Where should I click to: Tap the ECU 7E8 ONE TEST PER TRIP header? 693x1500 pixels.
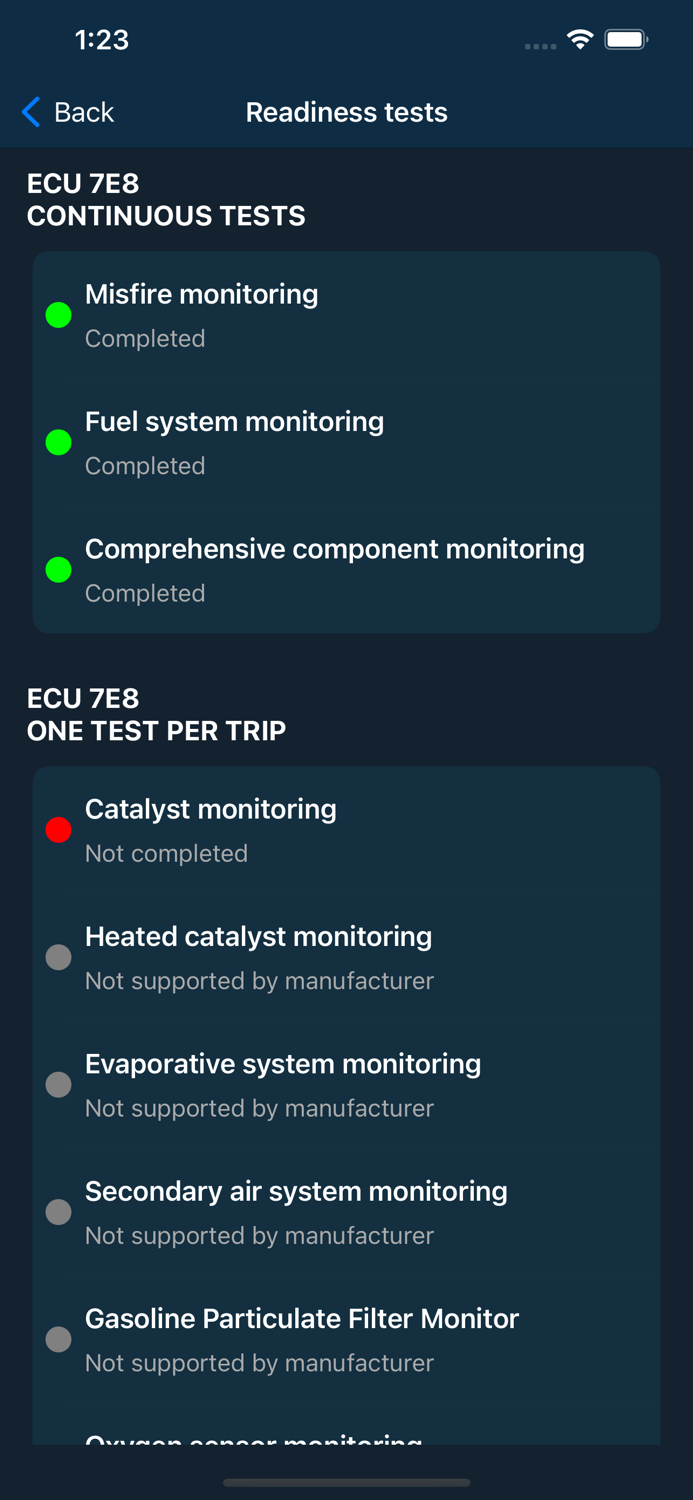click(x=156, y=715)
